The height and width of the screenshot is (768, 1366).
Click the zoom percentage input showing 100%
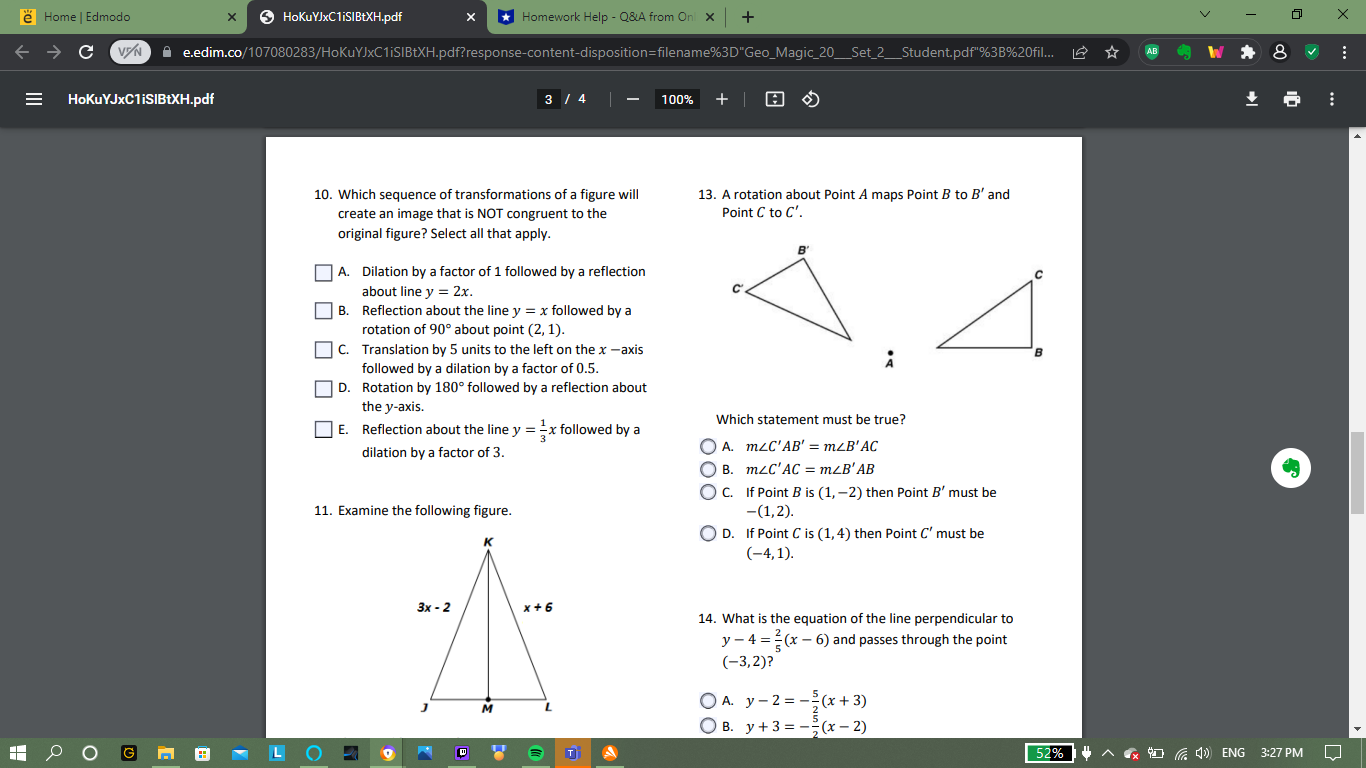(676, 99)
